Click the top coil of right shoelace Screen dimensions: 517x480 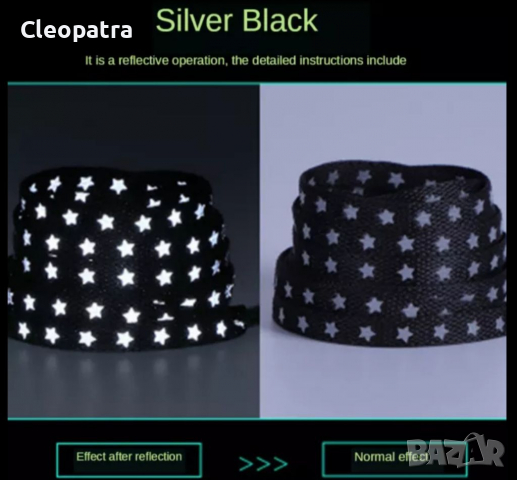click(393, 178)
